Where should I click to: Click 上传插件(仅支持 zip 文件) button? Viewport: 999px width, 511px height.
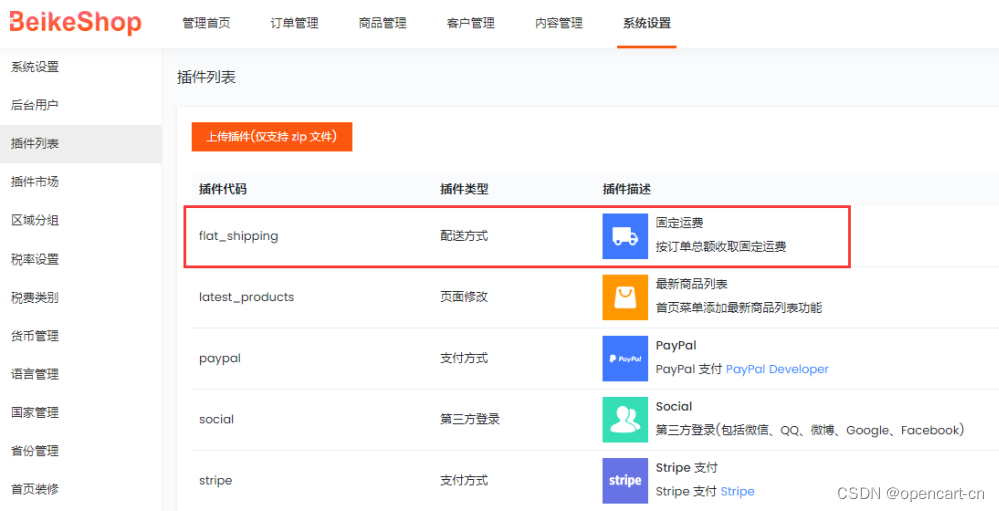coord(271,137)
